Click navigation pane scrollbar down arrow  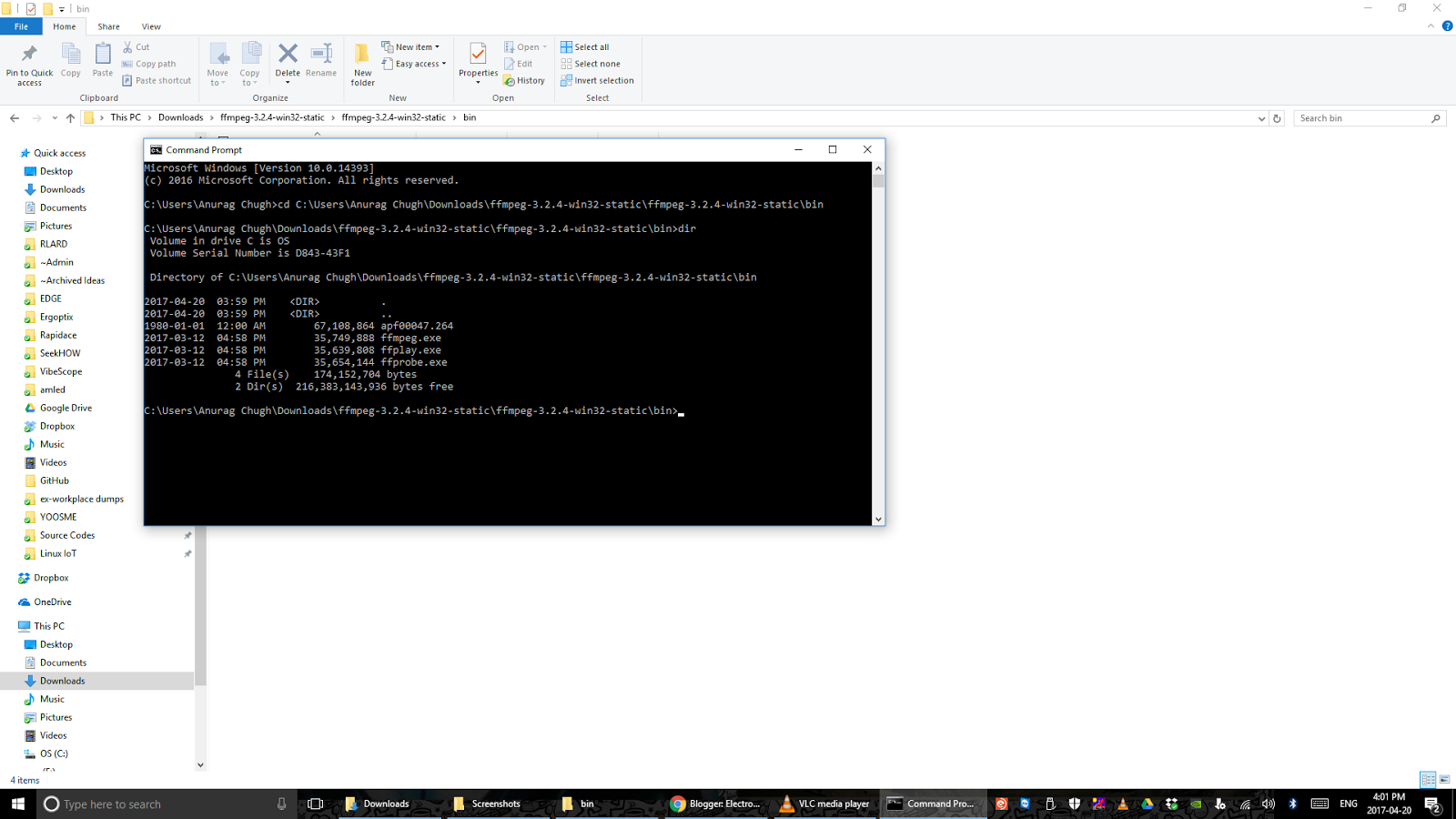(200, 764)
